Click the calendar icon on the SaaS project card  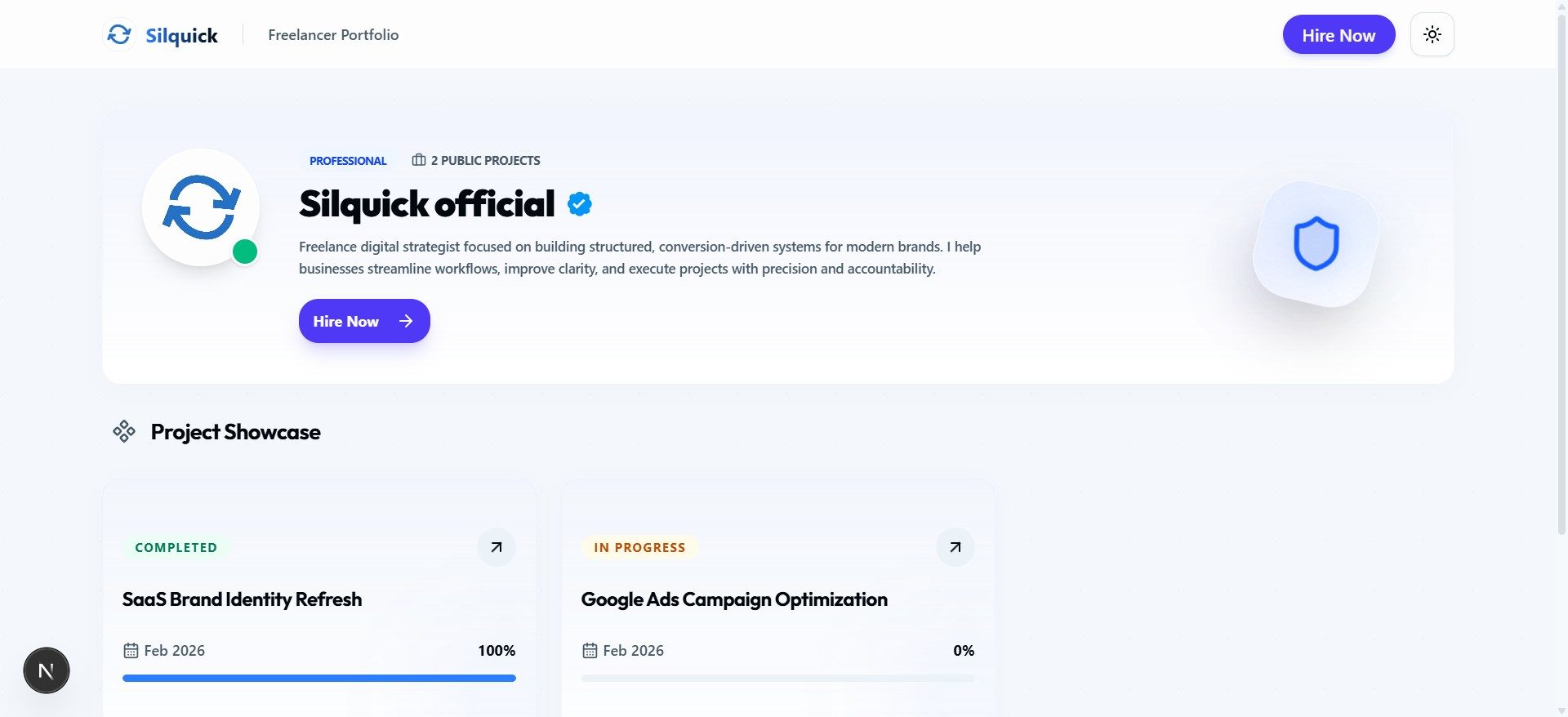click(x=131, y=650)
